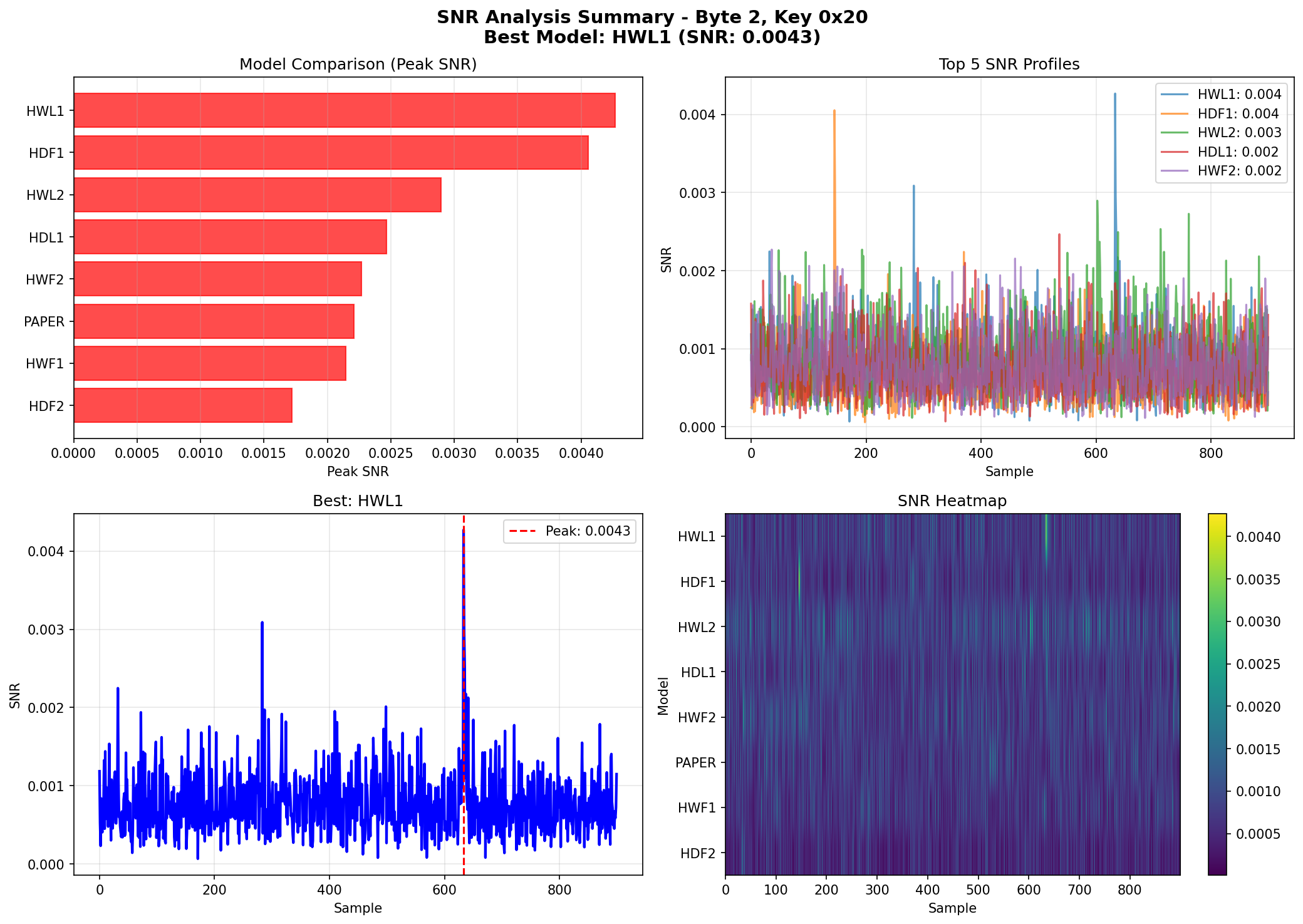Screen dimensions: 1303x924
Task: Click the SNR Heatmap title
Action: (952, 501)
